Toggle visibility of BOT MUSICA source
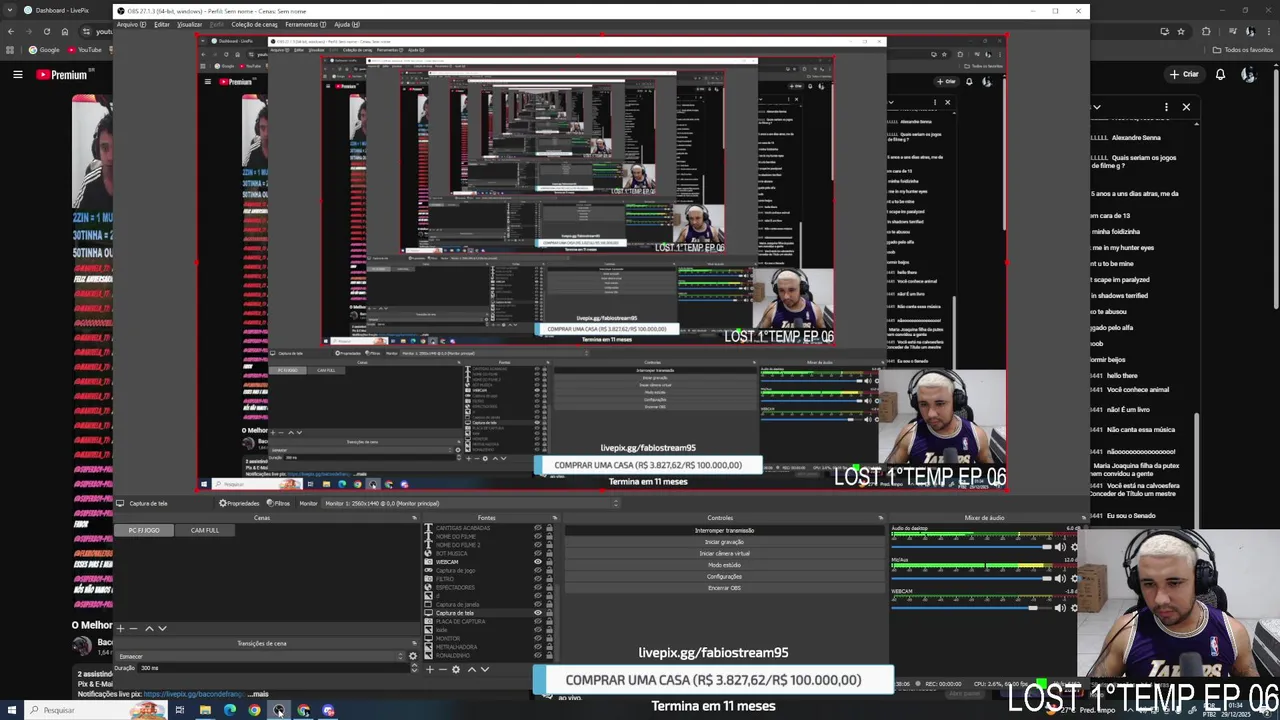 tap(537, 553)
